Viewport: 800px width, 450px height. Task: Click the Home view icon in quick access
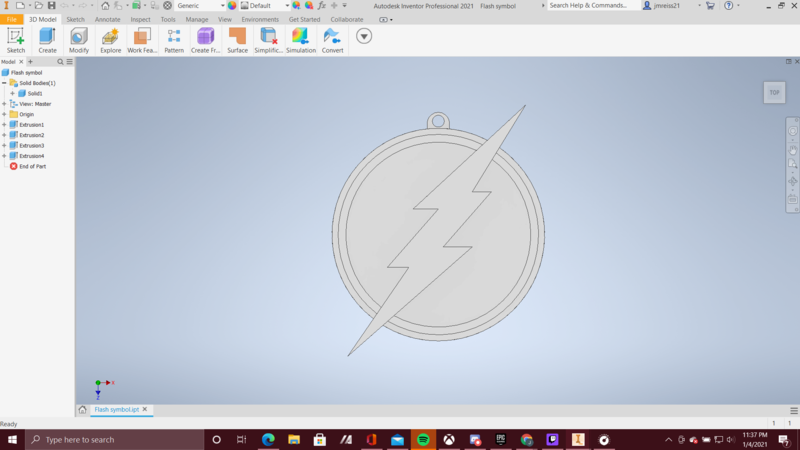[105, 6]
